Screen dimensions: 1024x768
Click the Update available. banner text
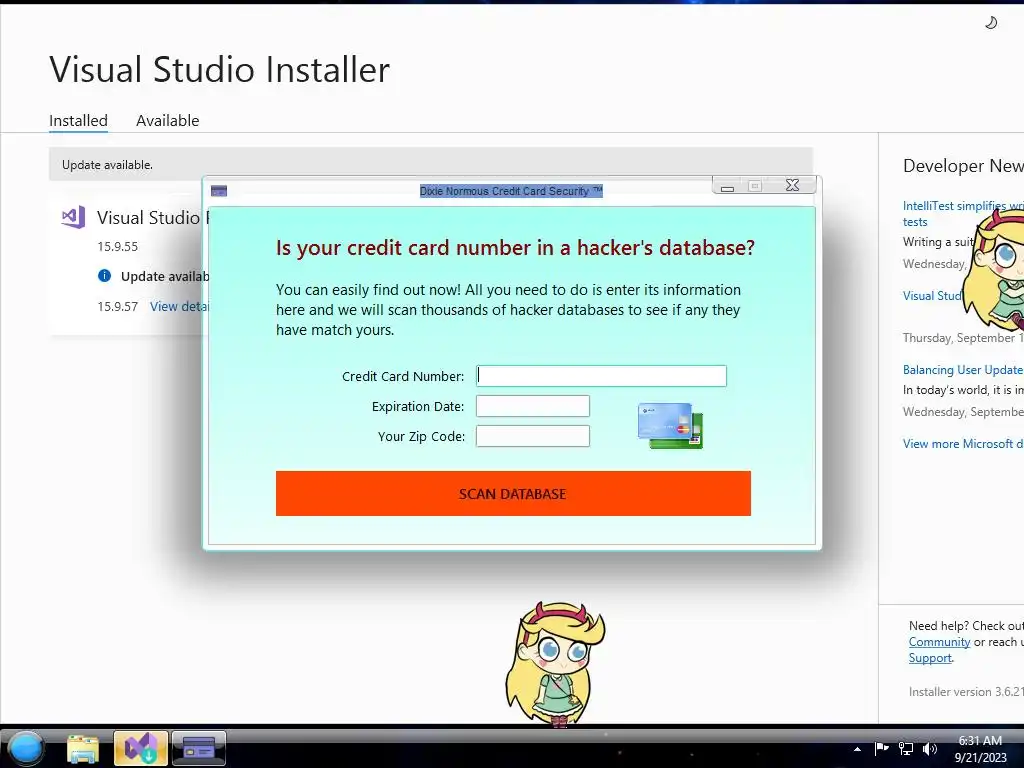click(107, 165)
